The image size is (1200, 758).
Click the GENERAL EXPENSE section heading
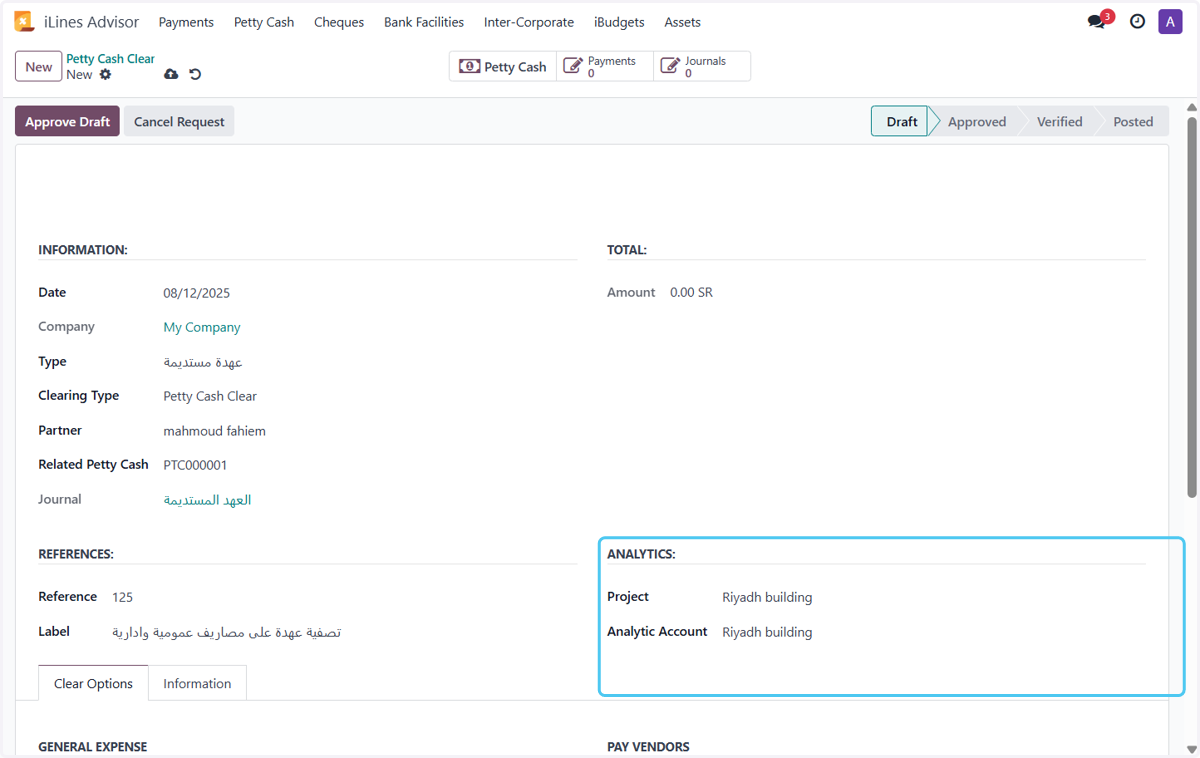(92, 747)
